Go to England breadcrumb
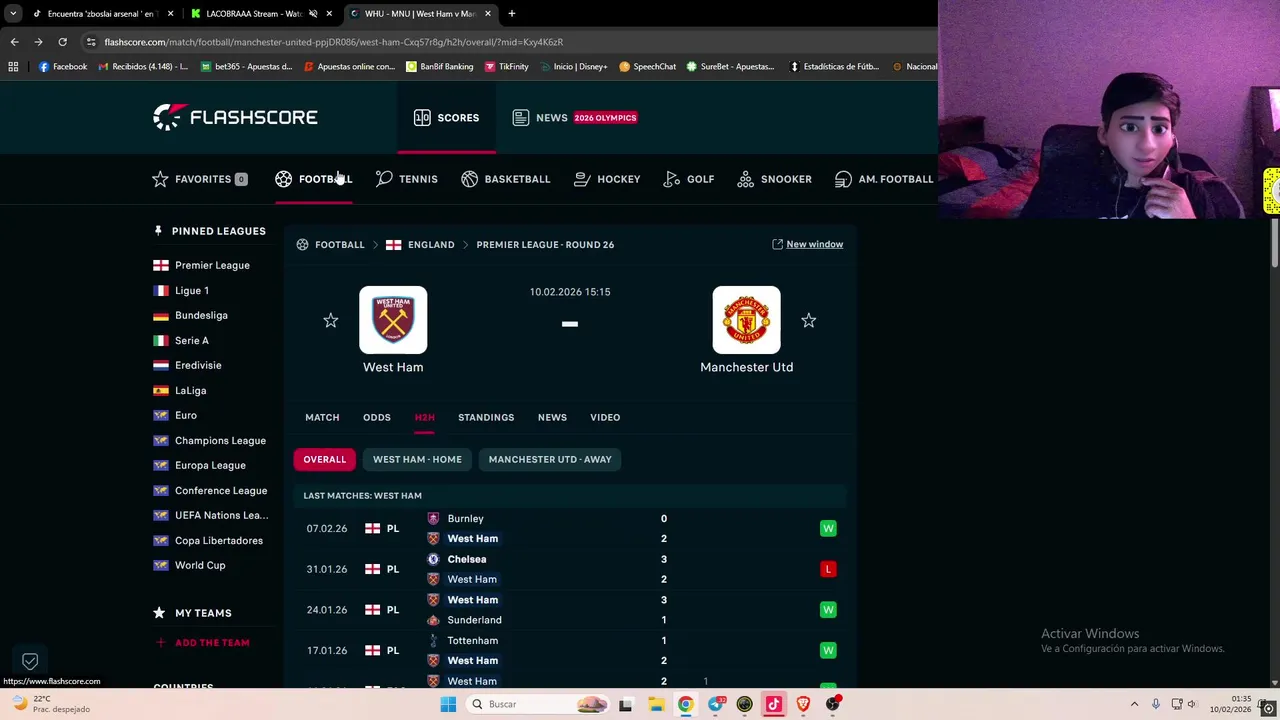The width and height of the screenshot is (1280, 720). tap(431, 244)
